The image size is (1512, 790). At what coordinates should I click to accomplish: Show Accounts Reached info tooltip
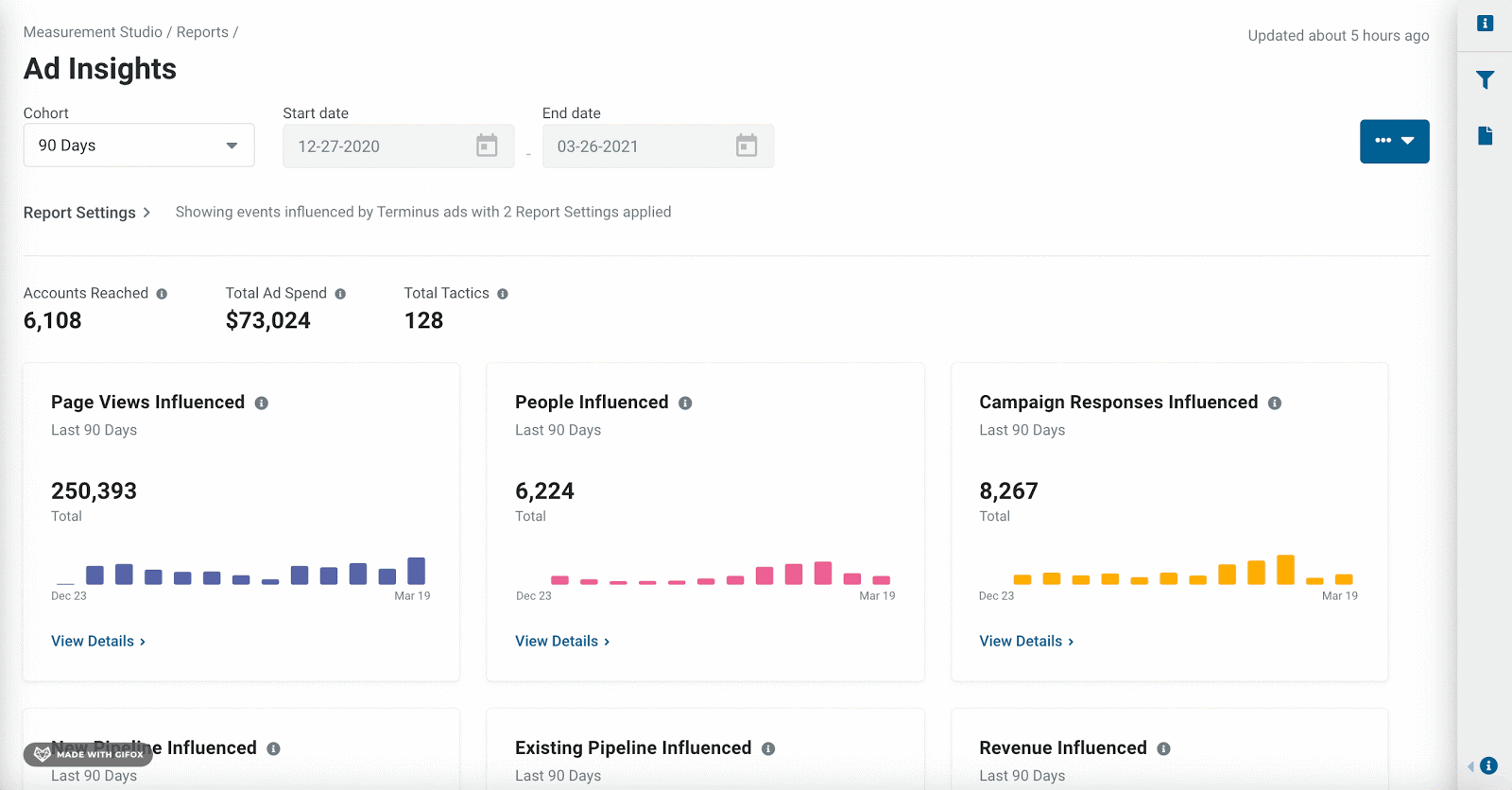(162, 294)
